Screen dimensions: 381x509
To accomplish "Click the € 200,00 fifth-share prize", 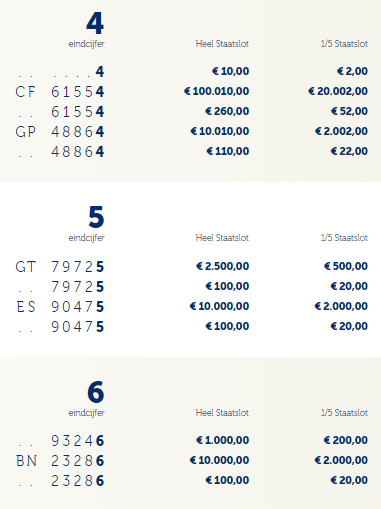I will (346, 440).
